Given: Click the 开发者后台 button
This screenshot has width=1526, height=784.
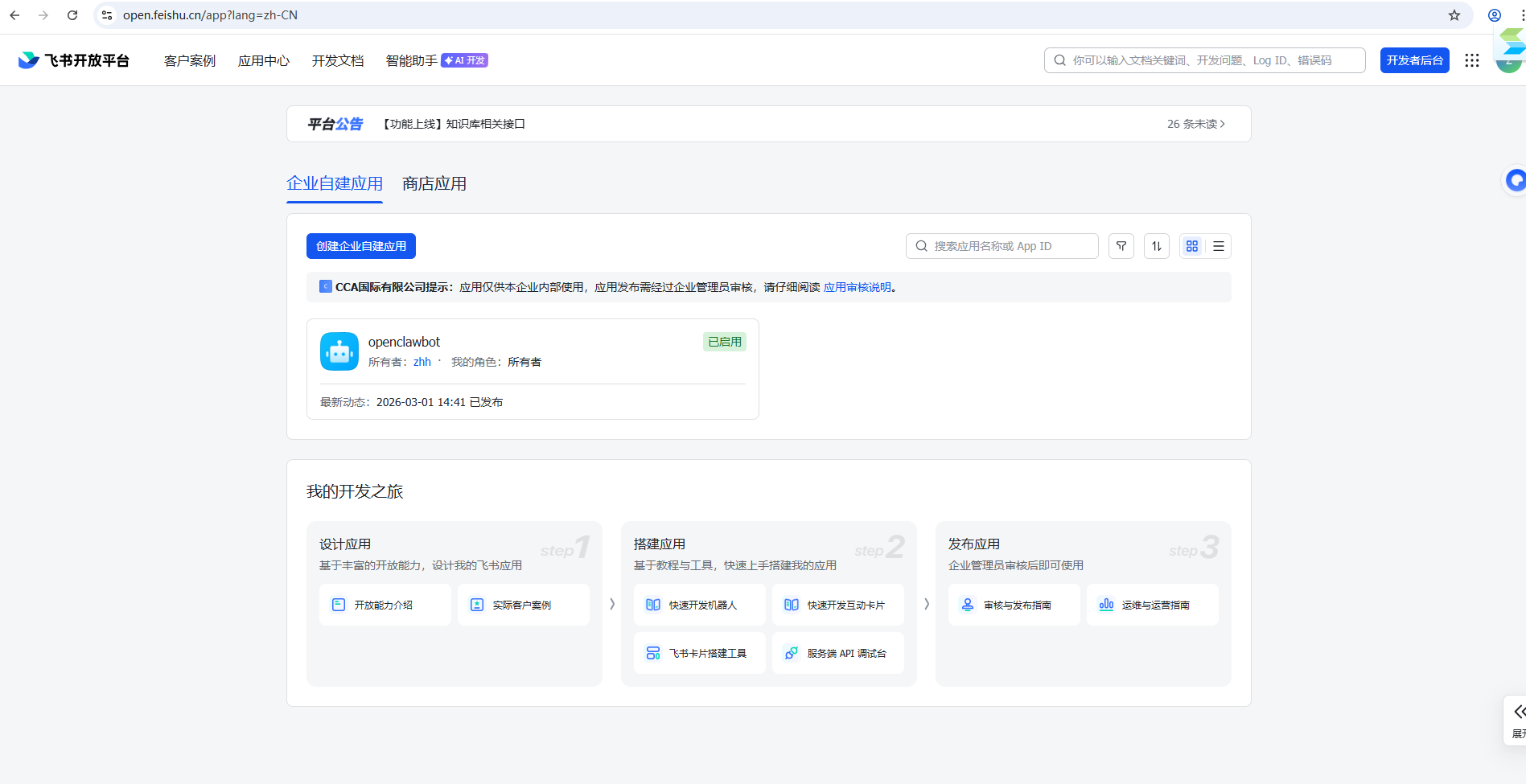Looking at the screenshot, I should 1415,60.
